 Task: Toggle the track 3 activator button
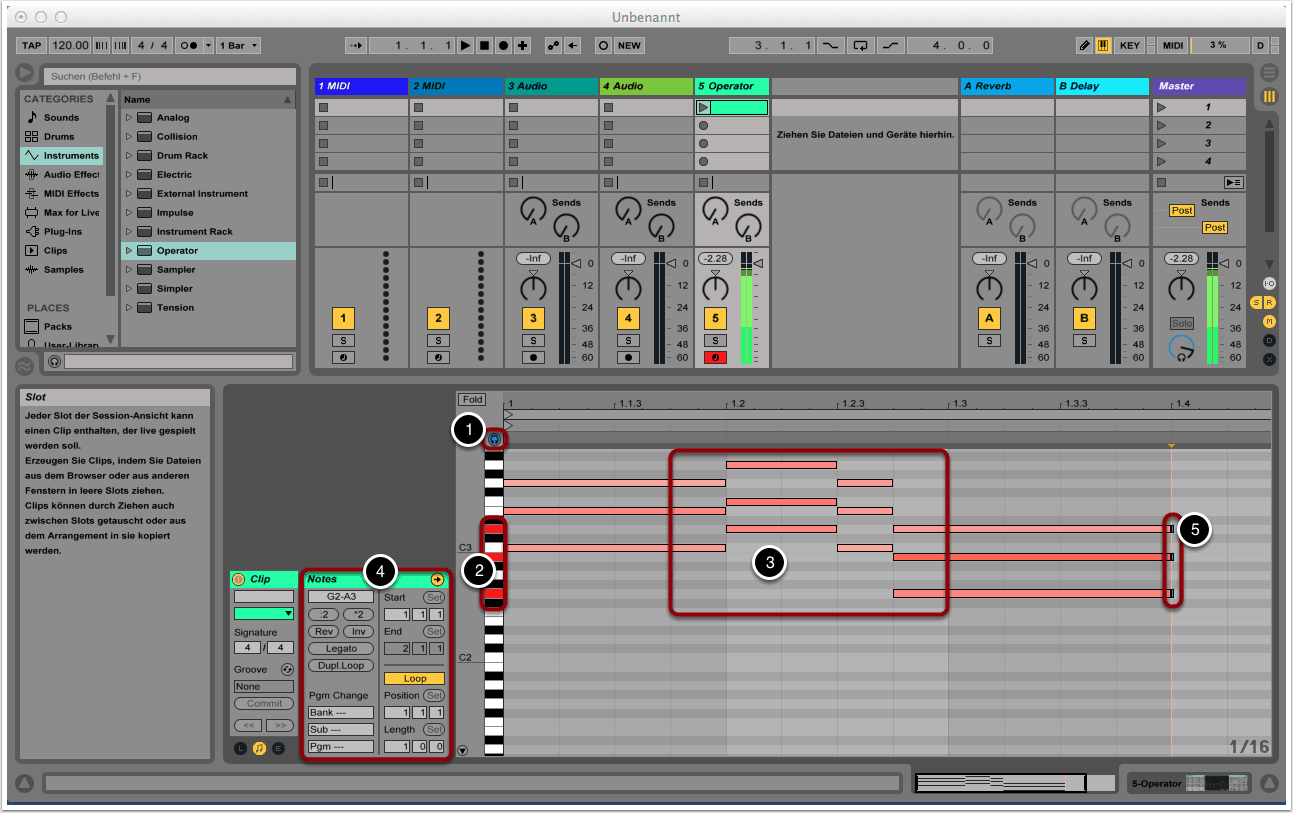[533, 319]
